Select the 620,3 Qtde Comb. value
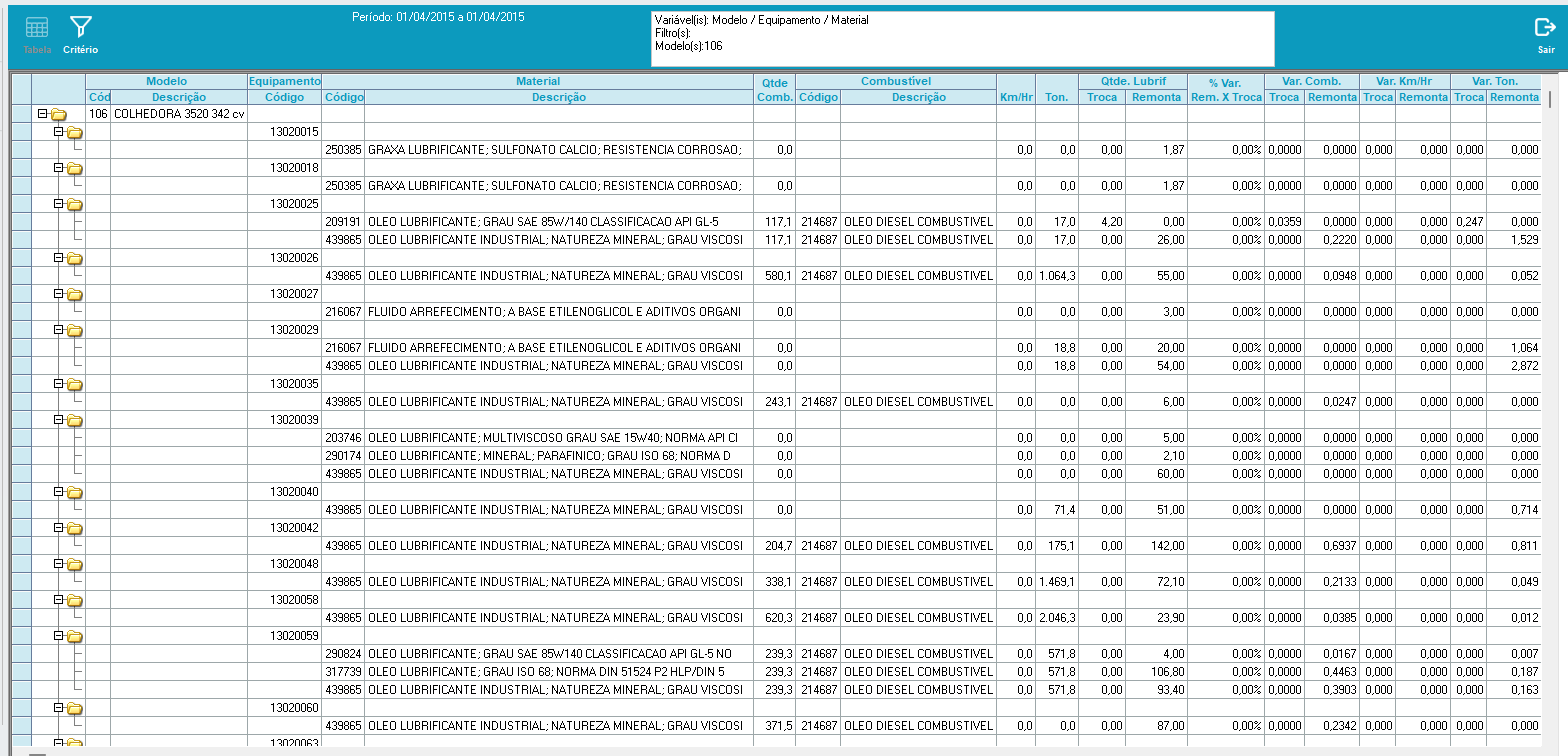Screen dimensions: 1568x756 click(x=775, y=618)
